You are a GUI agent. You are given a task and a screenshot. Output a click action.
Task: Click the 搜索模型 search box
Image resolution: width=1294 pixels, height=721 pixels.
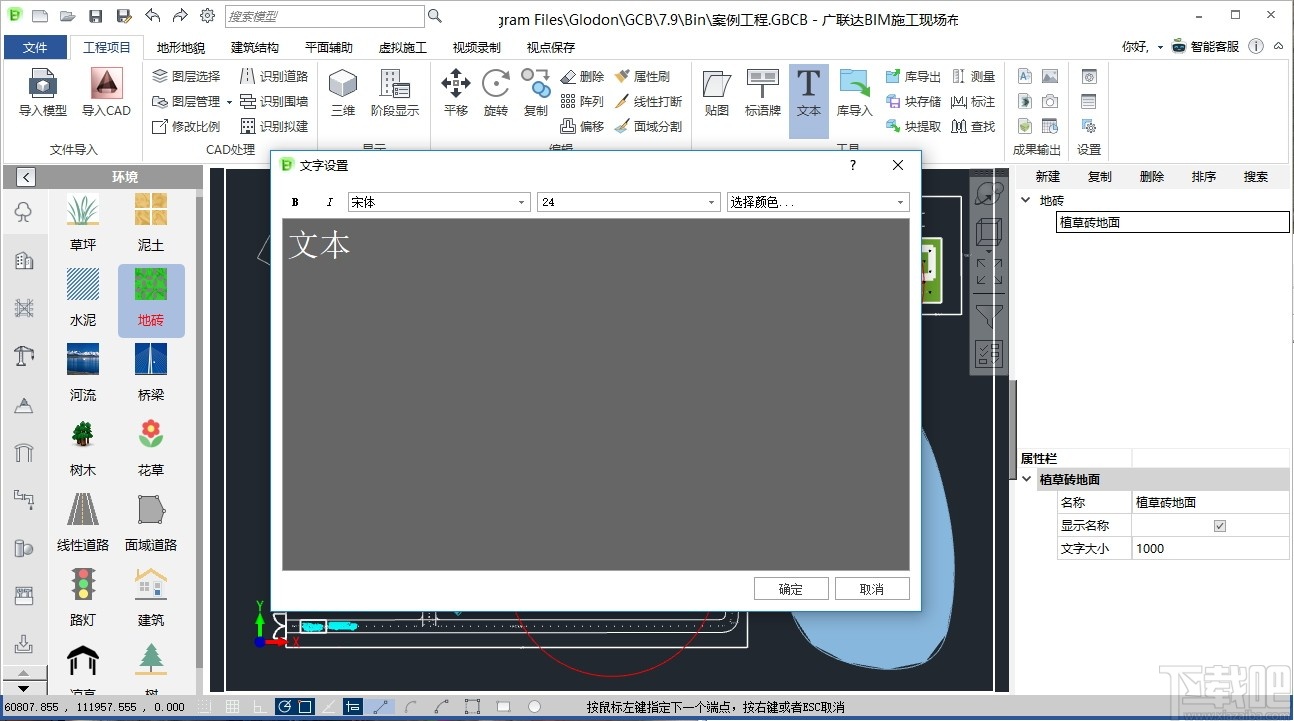(324, 16)
